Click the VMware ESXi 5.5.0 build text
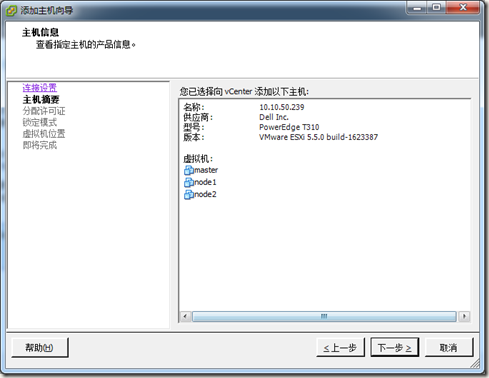 click(x=318, y=137)
